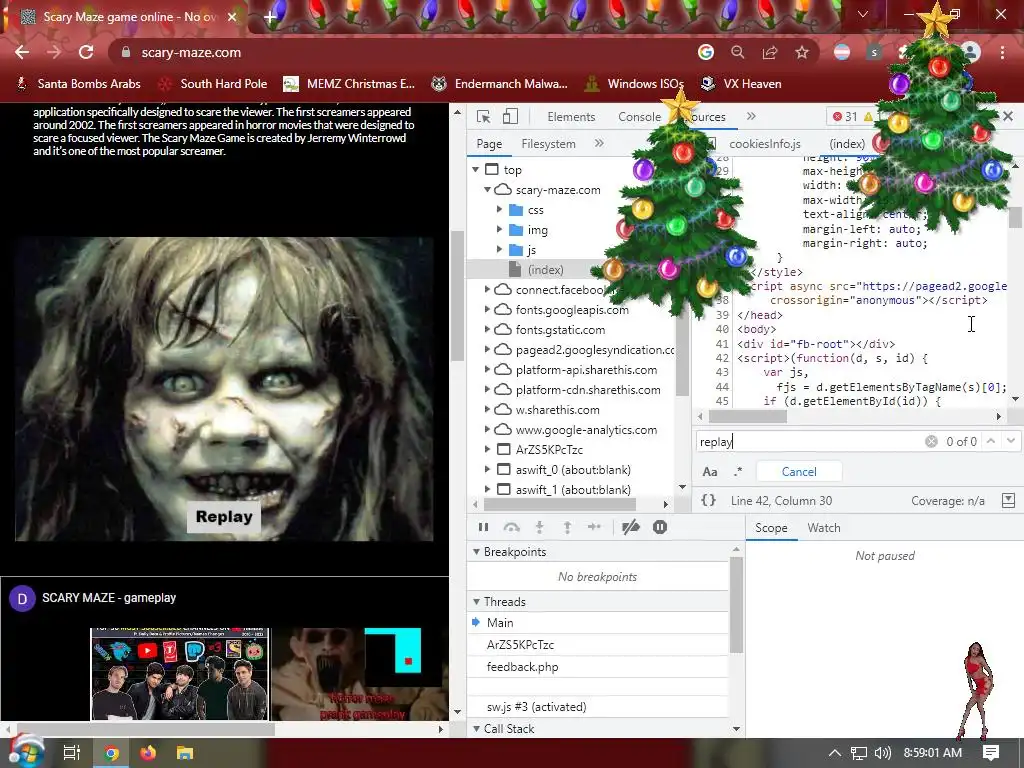Toggle regular expression search option
This screenshot has width=1024, height=768.
click(x=738, y=472)
